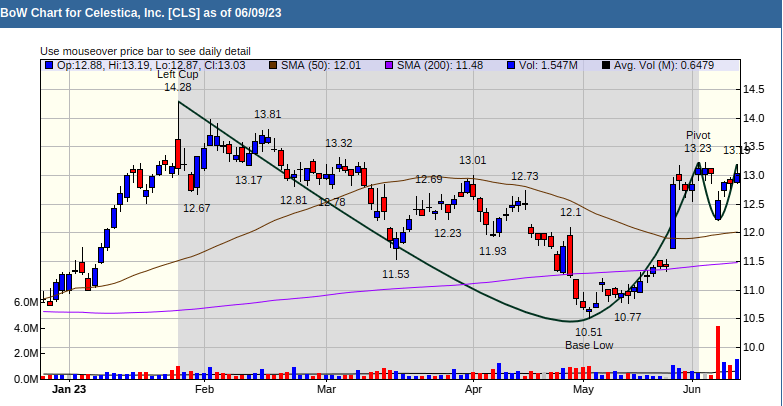Click the tall red candle below 12.1 label
Screen dimensions: 783x406
point(570,255)
